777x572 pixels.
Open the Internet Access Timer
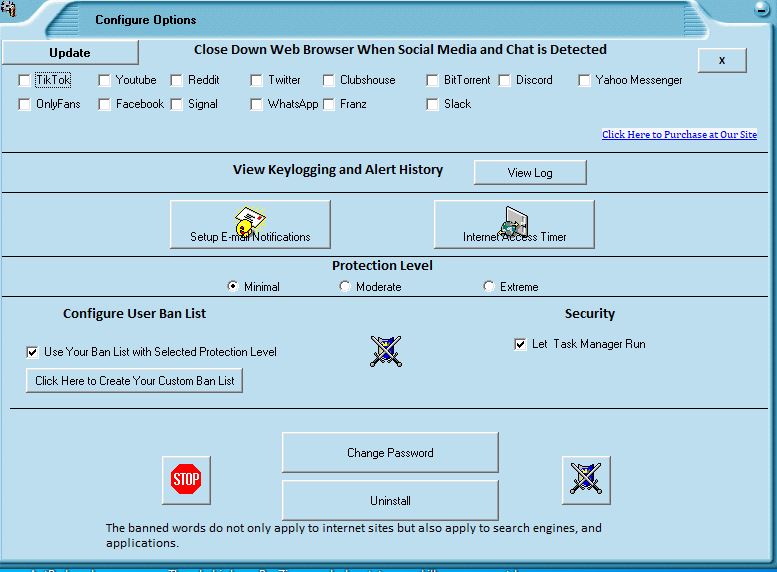[x=514, y=225]
